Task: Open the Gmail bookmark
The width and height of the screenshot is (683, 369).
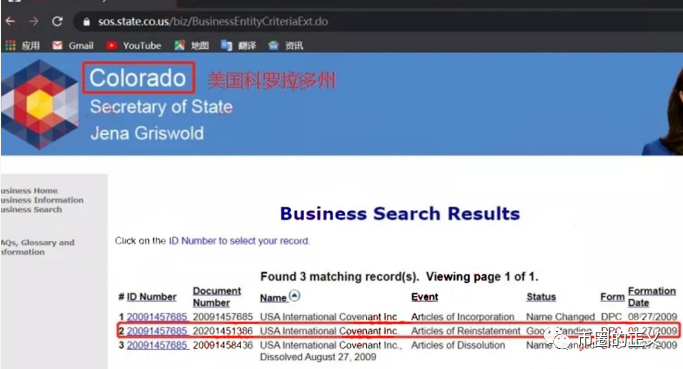Action: click(73, 45)
